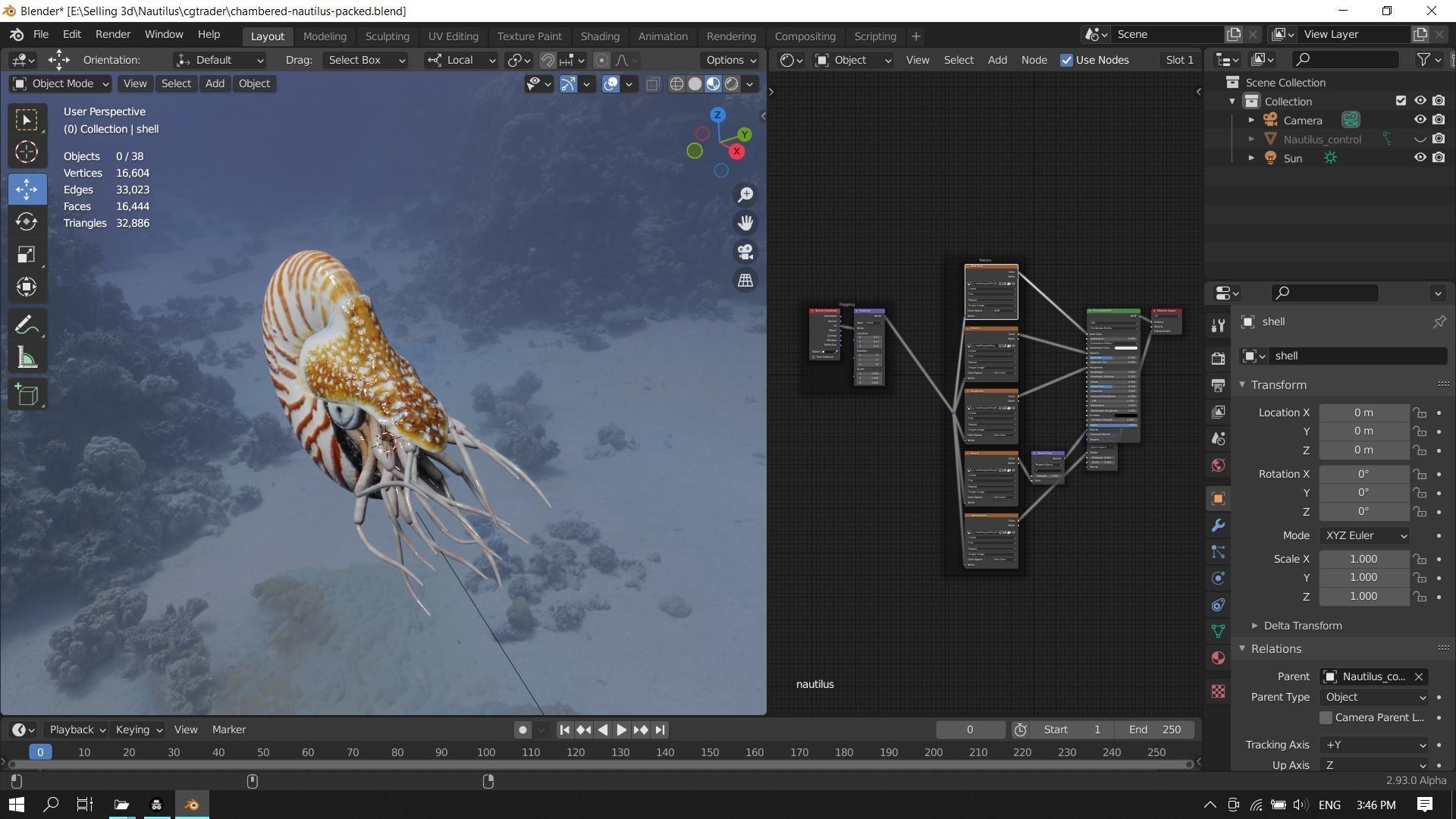The width and height of the screenshot is (1456, 819).
Task: Open the Scene properties tab
Action: pyautogui.click(x=1218, y=438)
